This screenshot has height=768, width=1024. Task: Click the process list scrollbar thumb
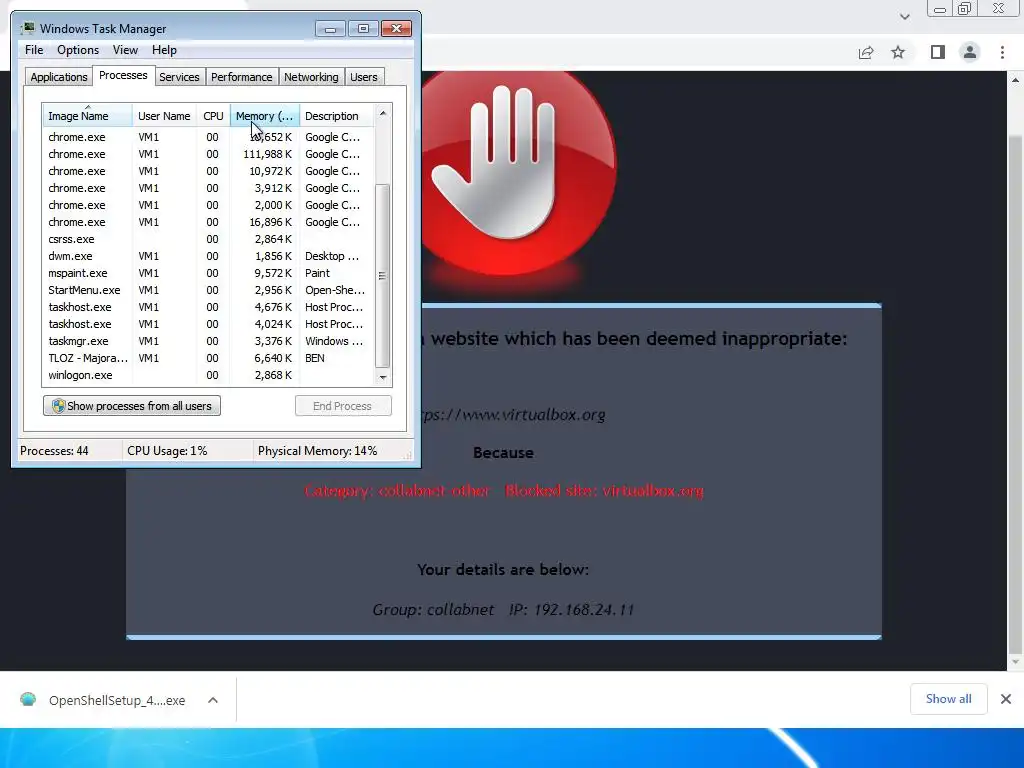click(383, 276)
